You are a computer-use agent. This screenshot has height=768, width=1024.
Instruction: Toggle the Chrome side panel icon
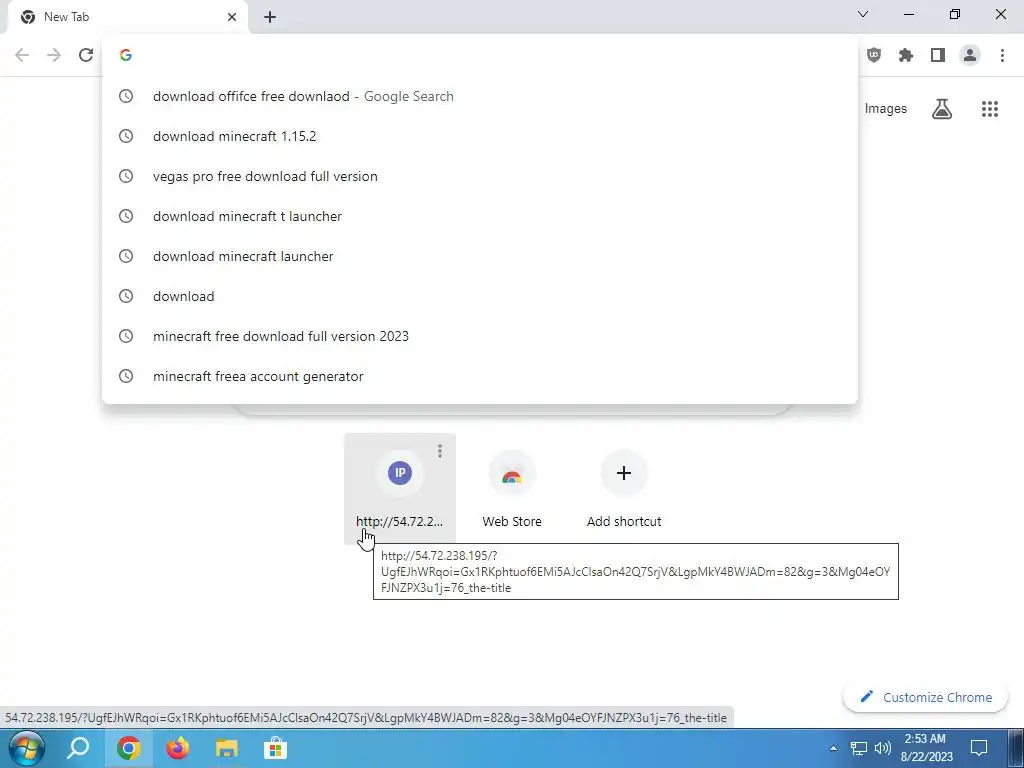(938, 55)
